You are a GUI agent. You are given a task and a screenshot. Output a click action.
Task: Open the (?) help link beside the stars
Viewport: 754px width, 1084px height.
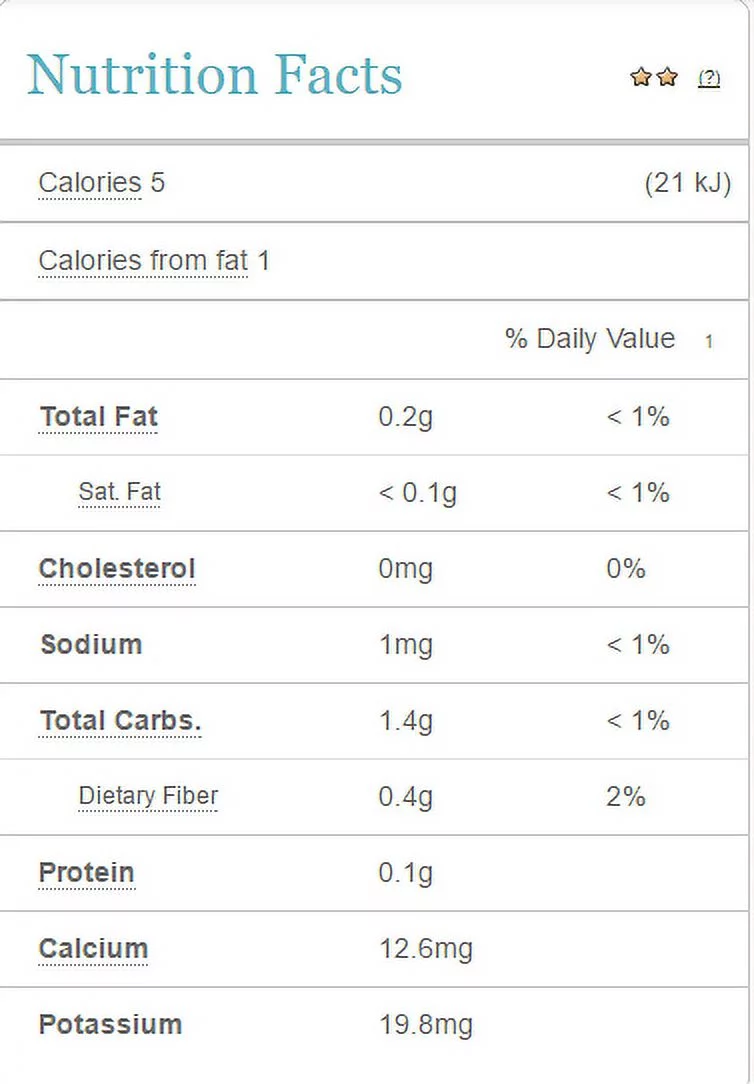tap(709, 78)
